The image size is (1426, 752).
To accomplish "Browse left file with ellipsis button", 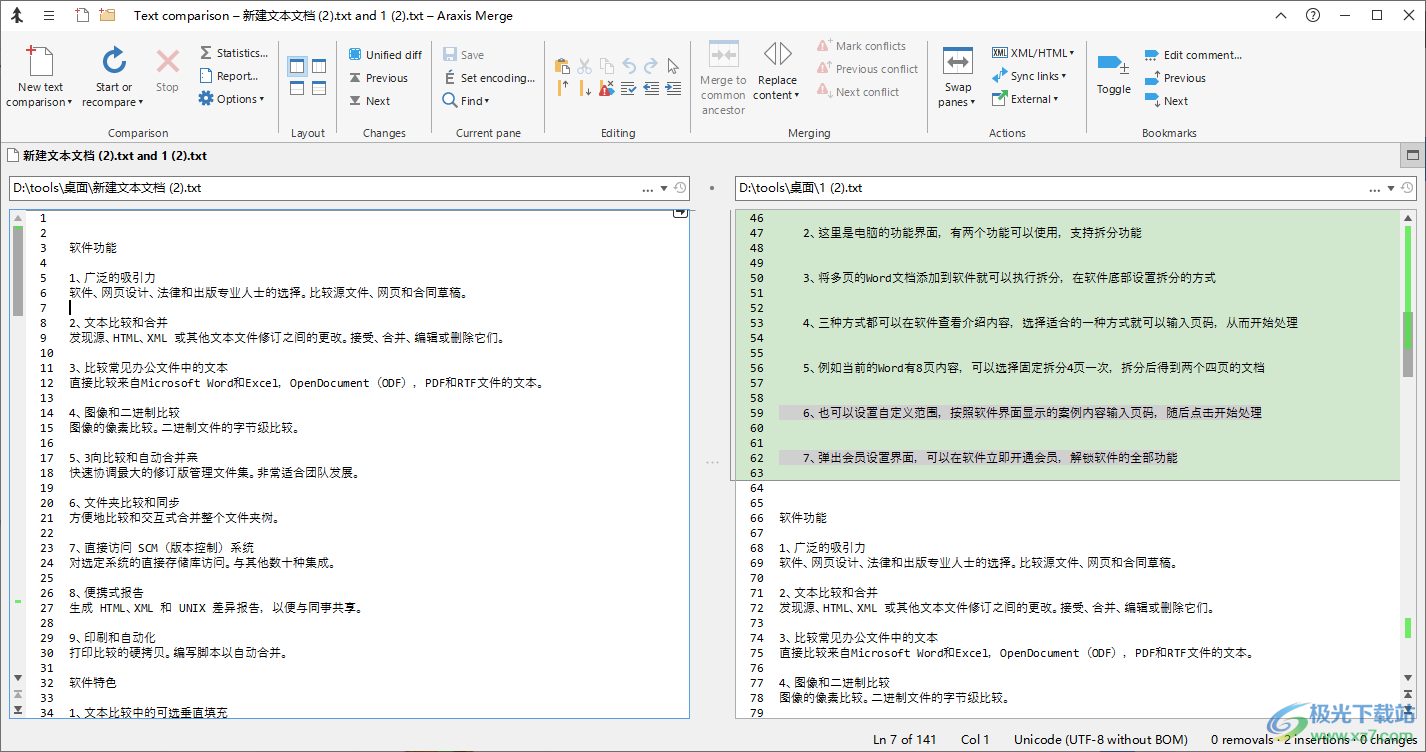I will (x=647, y=188).
